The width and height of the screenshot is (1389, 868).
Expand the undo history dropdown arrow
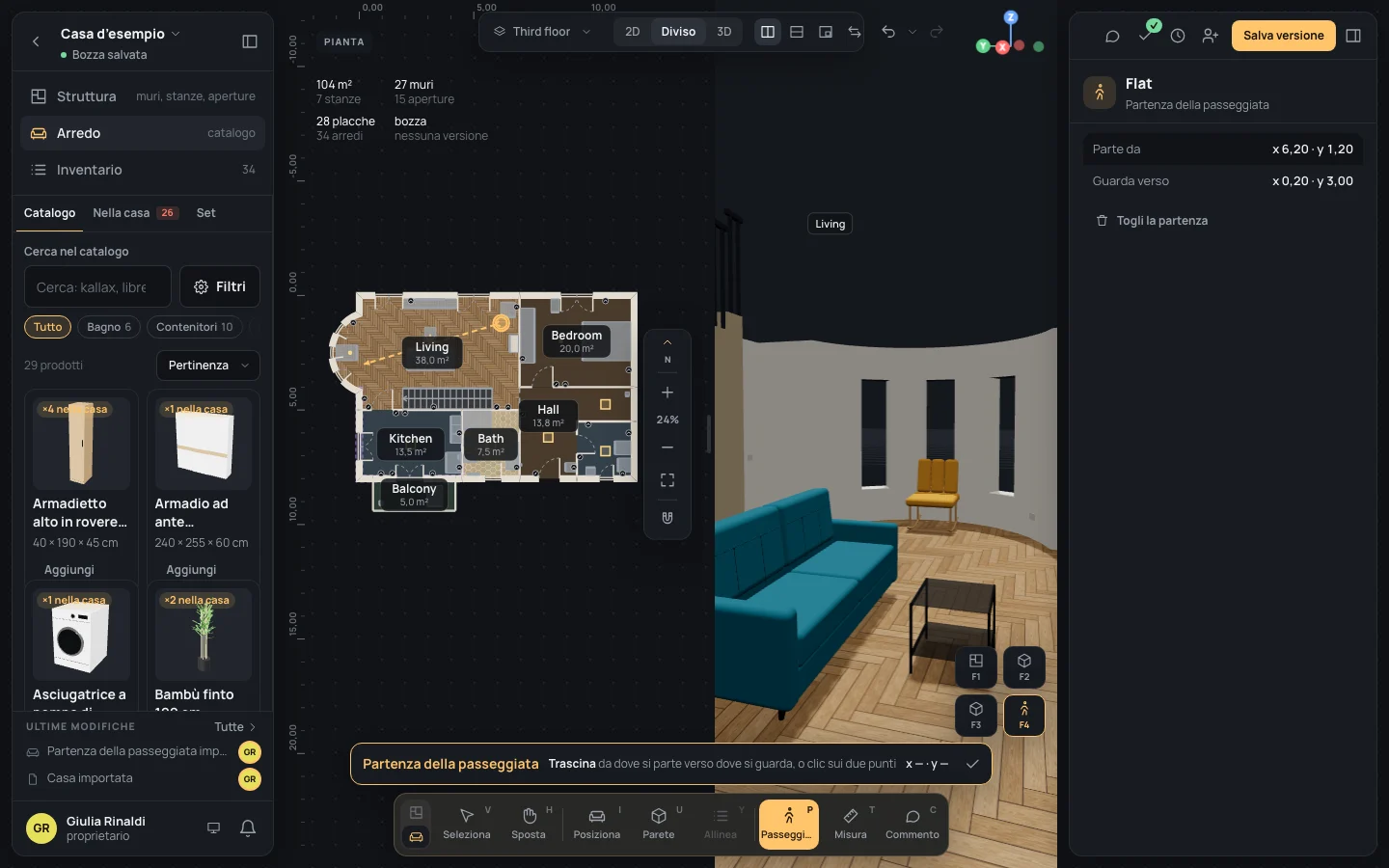point(912,32)
